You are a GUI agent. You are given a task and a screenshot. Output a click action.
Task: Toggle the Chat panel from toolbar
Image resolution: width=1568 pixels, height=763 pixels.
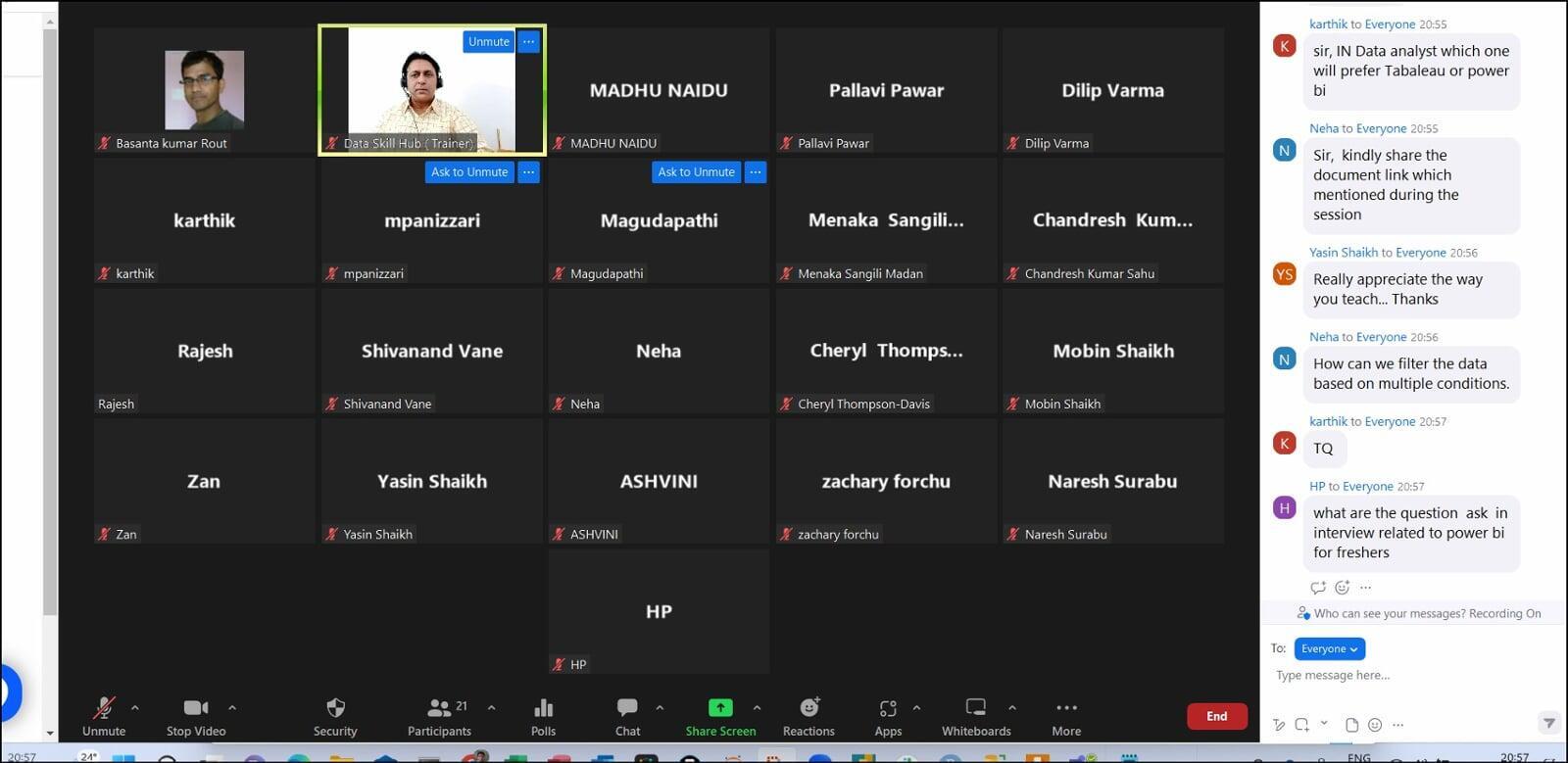pos(627,716)
